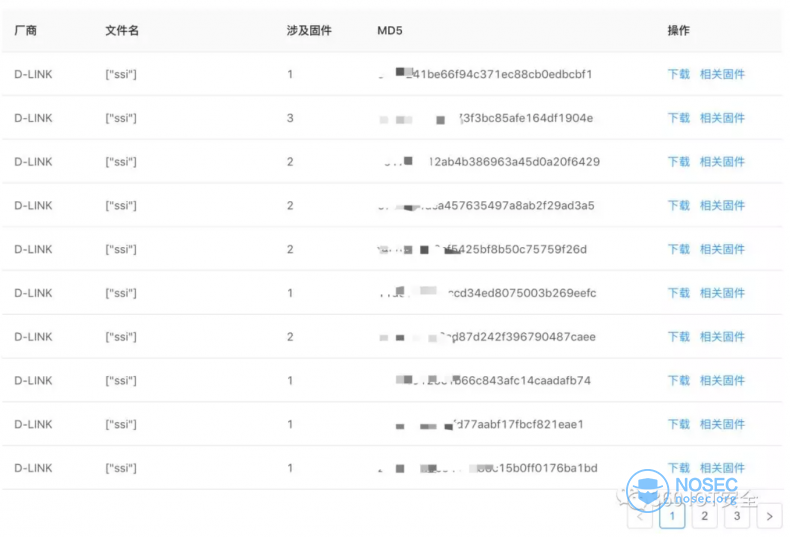Click the next page arrow
The height and width of the screenshot is (537, 790).
click(769, 516)
